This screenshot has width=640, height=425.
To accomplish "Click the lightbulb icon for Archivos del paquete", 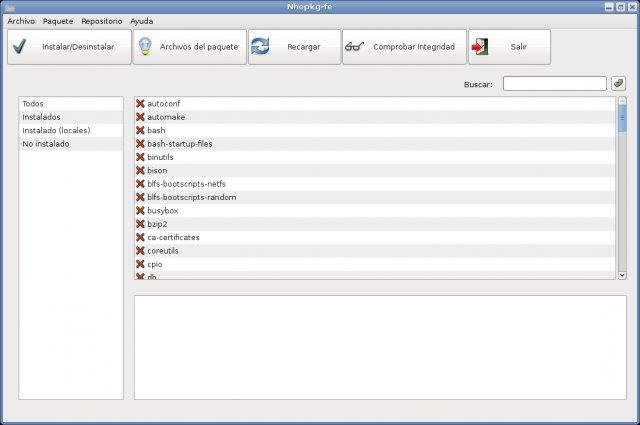I will pos(145,47).
